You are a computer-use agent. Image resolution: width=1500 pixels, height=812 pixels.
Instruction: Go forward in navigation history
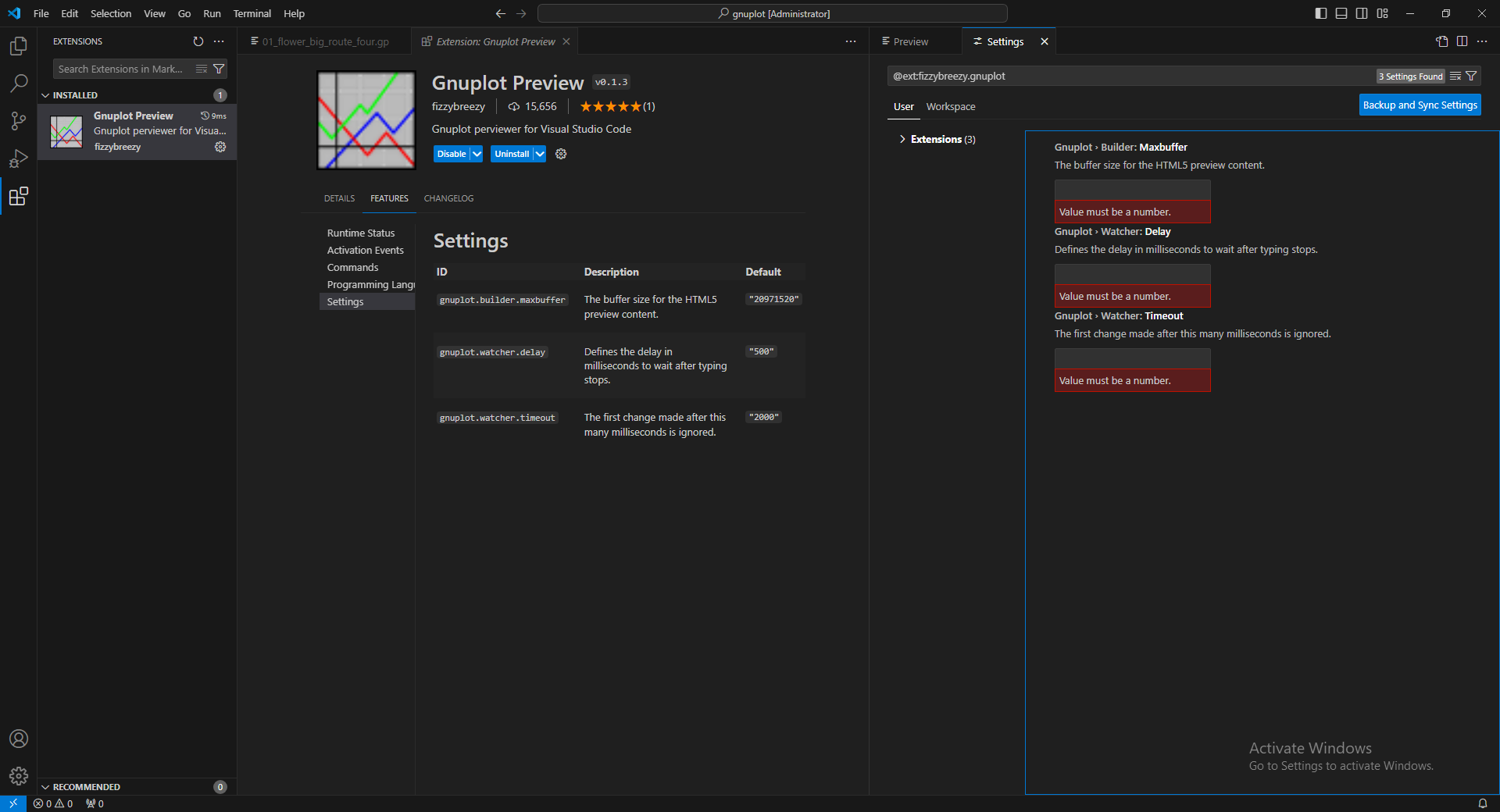(521, 13)
